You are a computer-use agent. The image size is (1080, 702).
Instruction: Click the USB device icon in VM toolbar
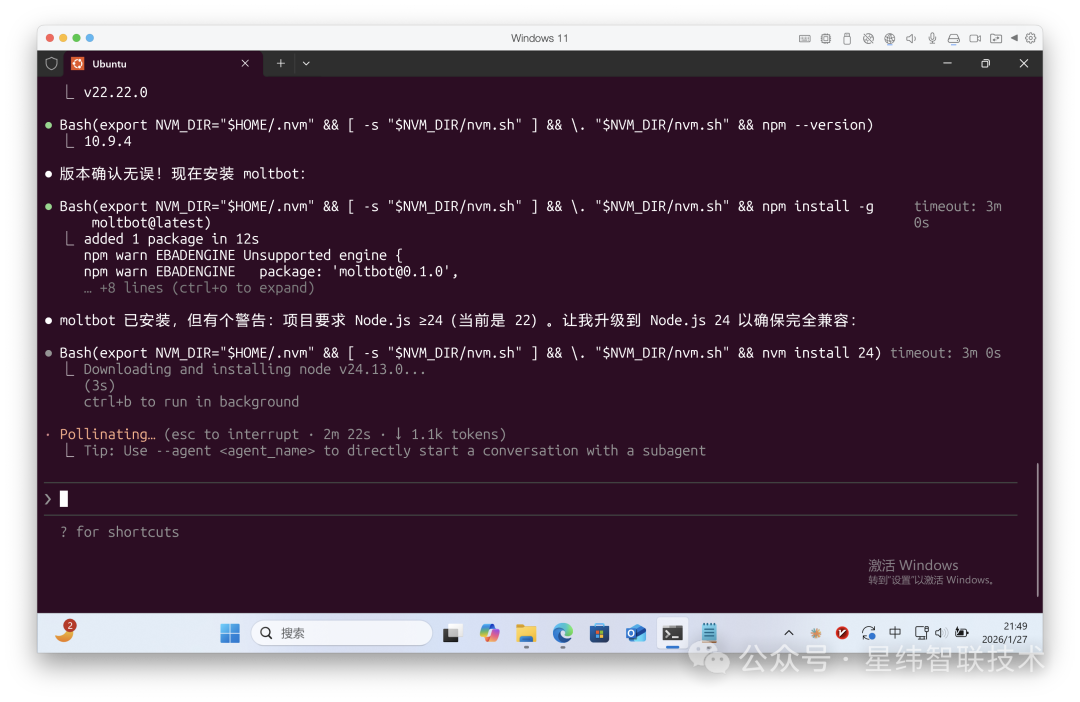coord(847,38)
